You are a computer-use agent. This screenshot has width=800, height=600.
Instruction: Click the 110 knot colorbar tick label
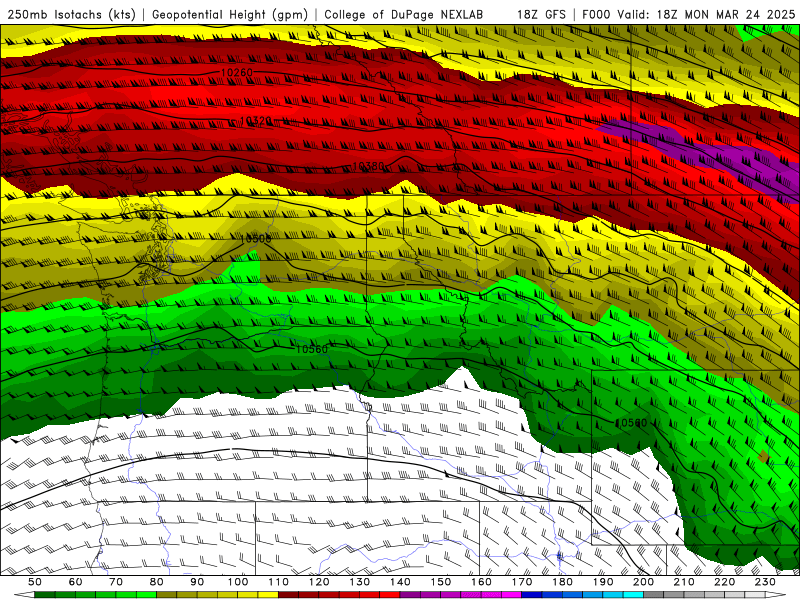coord(279,582)
